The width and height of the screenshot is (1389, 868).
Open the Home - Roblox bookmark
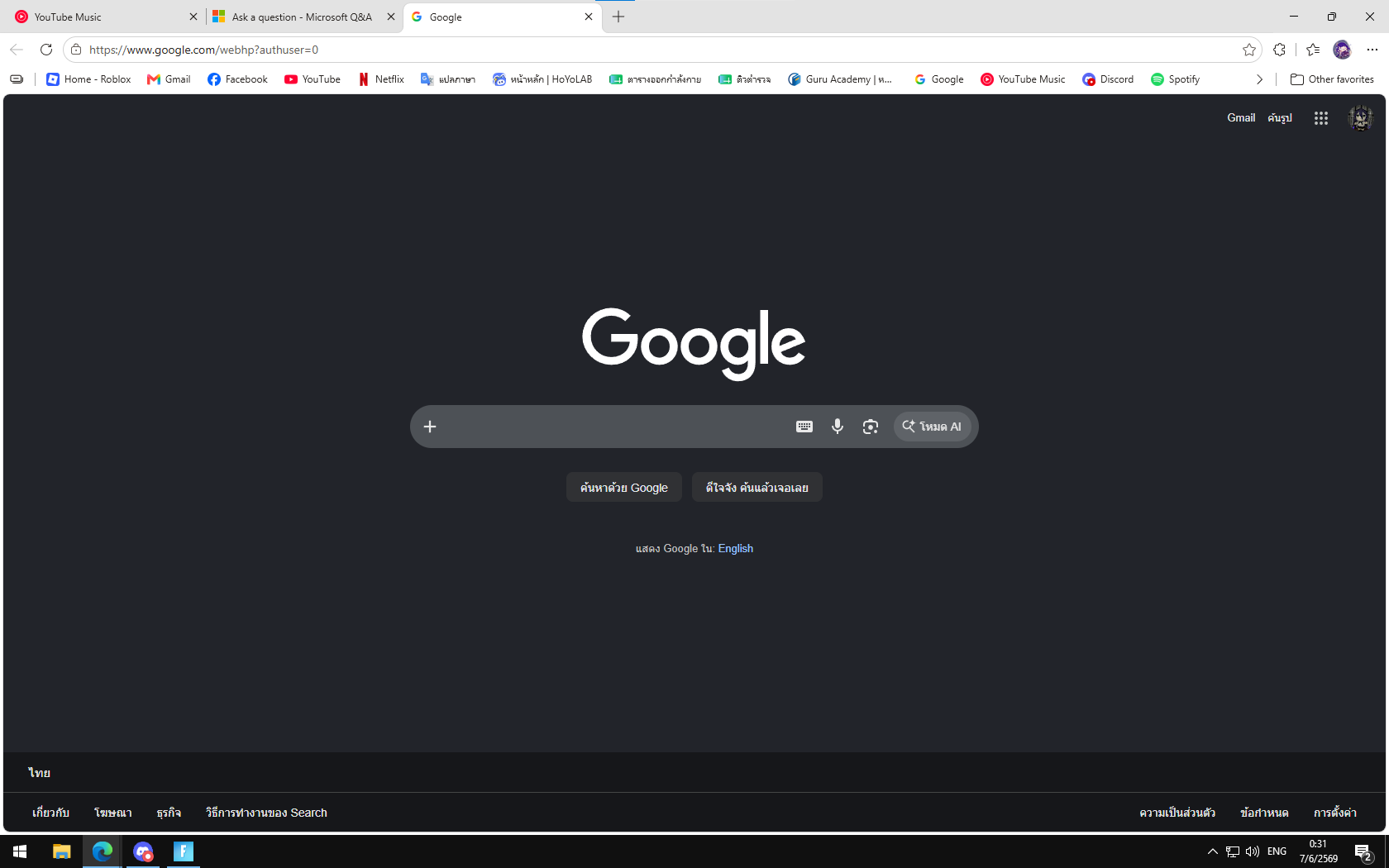point(88,79)
